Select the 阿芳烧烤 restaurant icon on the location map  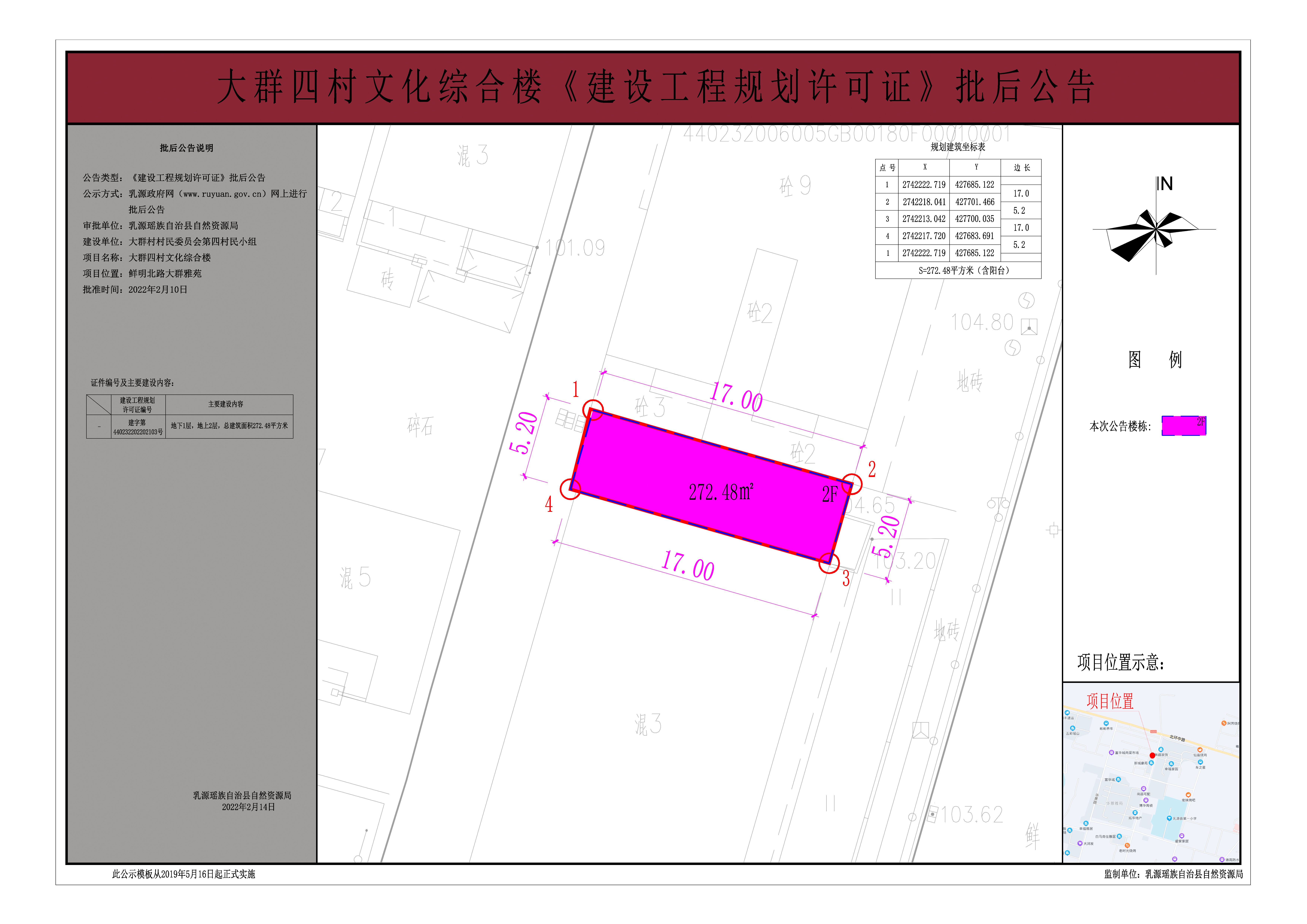1224,723
